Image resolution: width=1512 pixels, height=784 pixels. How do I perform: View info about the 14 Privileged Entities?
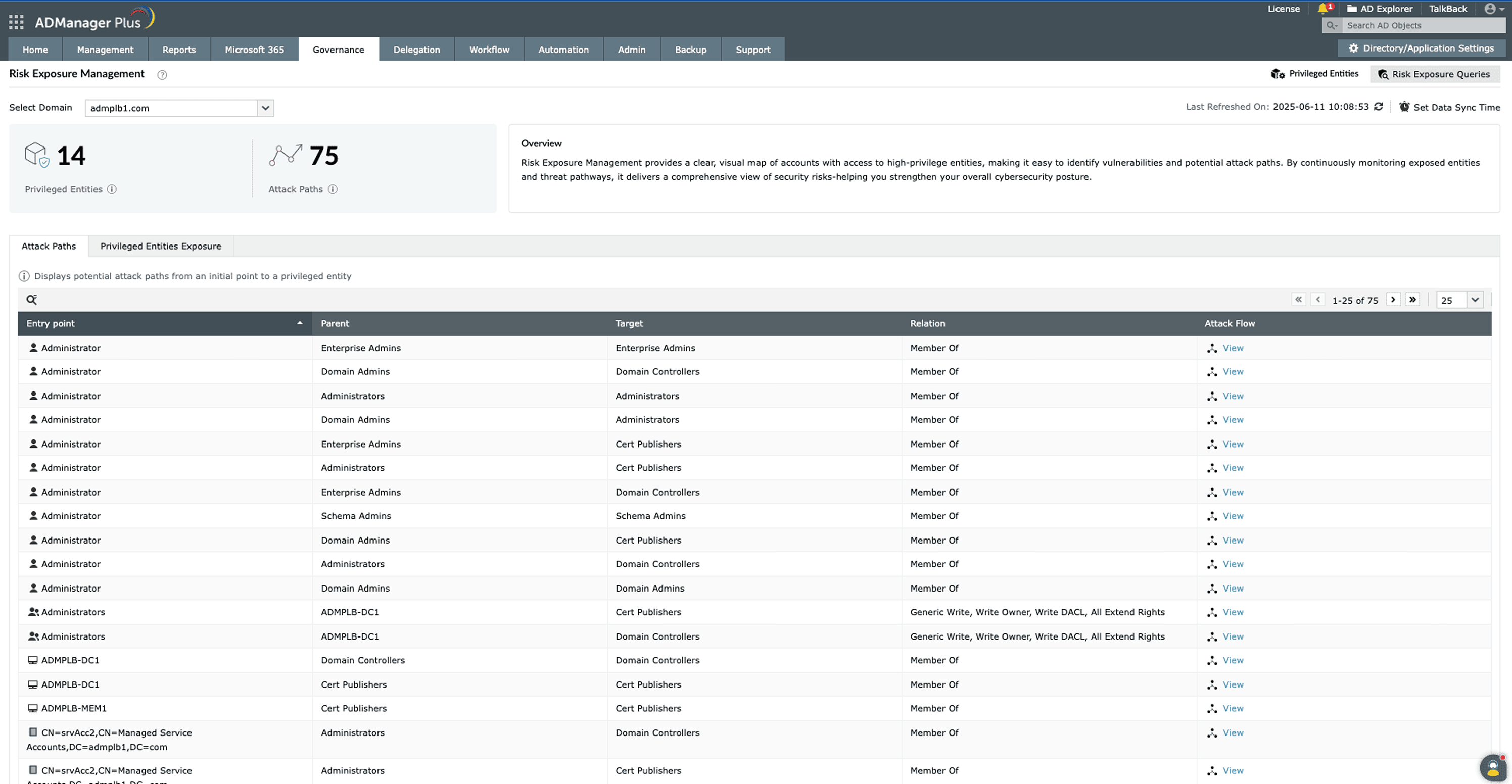(112, 189)
